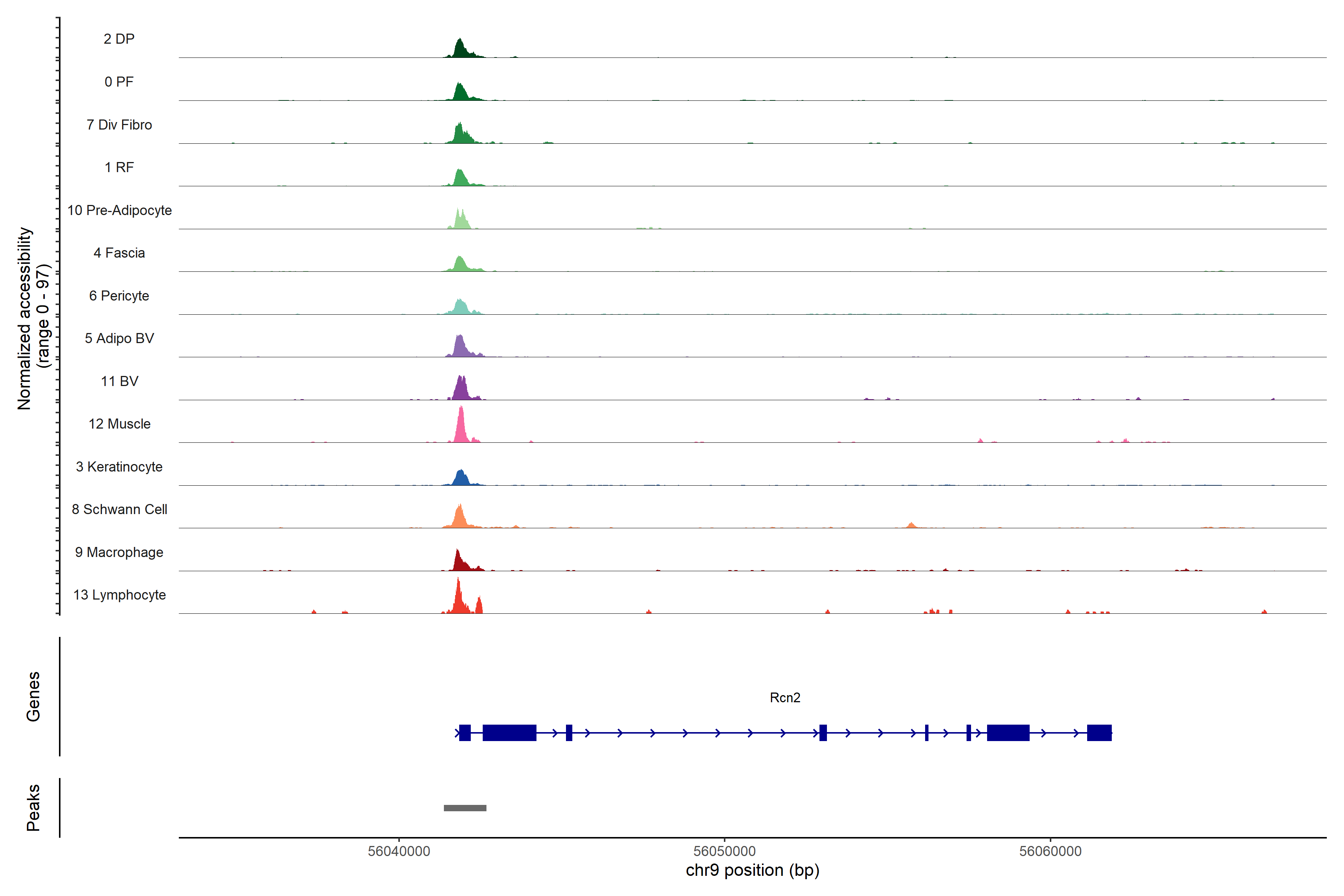The height and width of the screenshot is (896, 1344).
Task: Click the 56040000 axis tick label
Action: pyautogui.click(x=398, y=852)
